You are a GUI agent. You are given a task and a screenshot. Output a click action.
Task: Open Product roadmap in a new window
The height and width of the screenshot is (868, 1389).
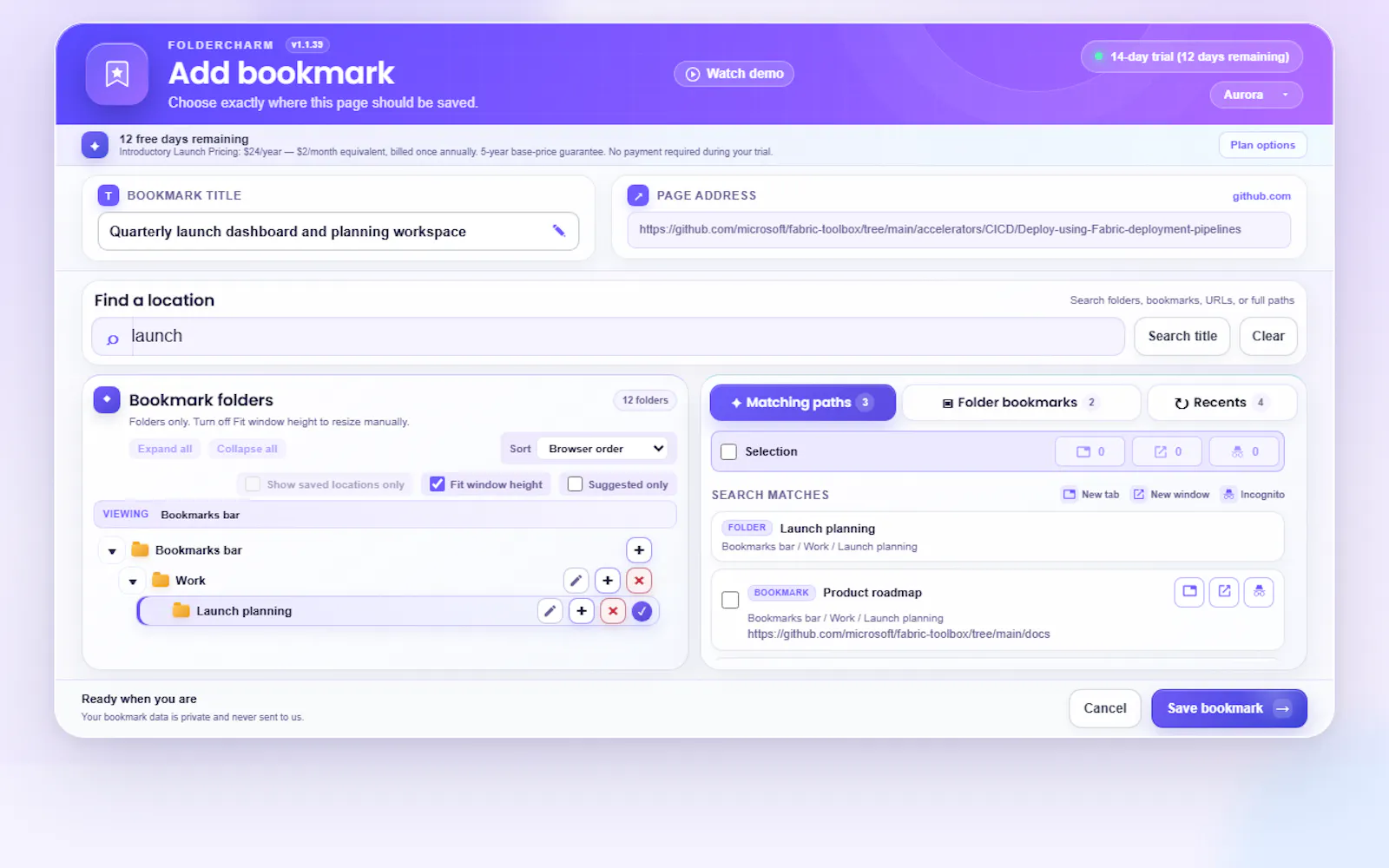pyautogui.click(x=1224, y=592)
